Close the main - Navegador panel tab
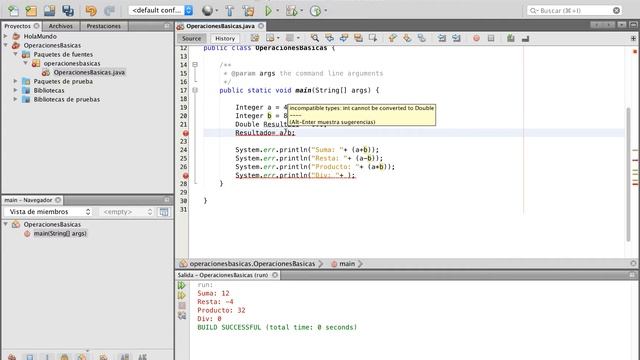This screenshot has height=360, width=640. point(58,200)
